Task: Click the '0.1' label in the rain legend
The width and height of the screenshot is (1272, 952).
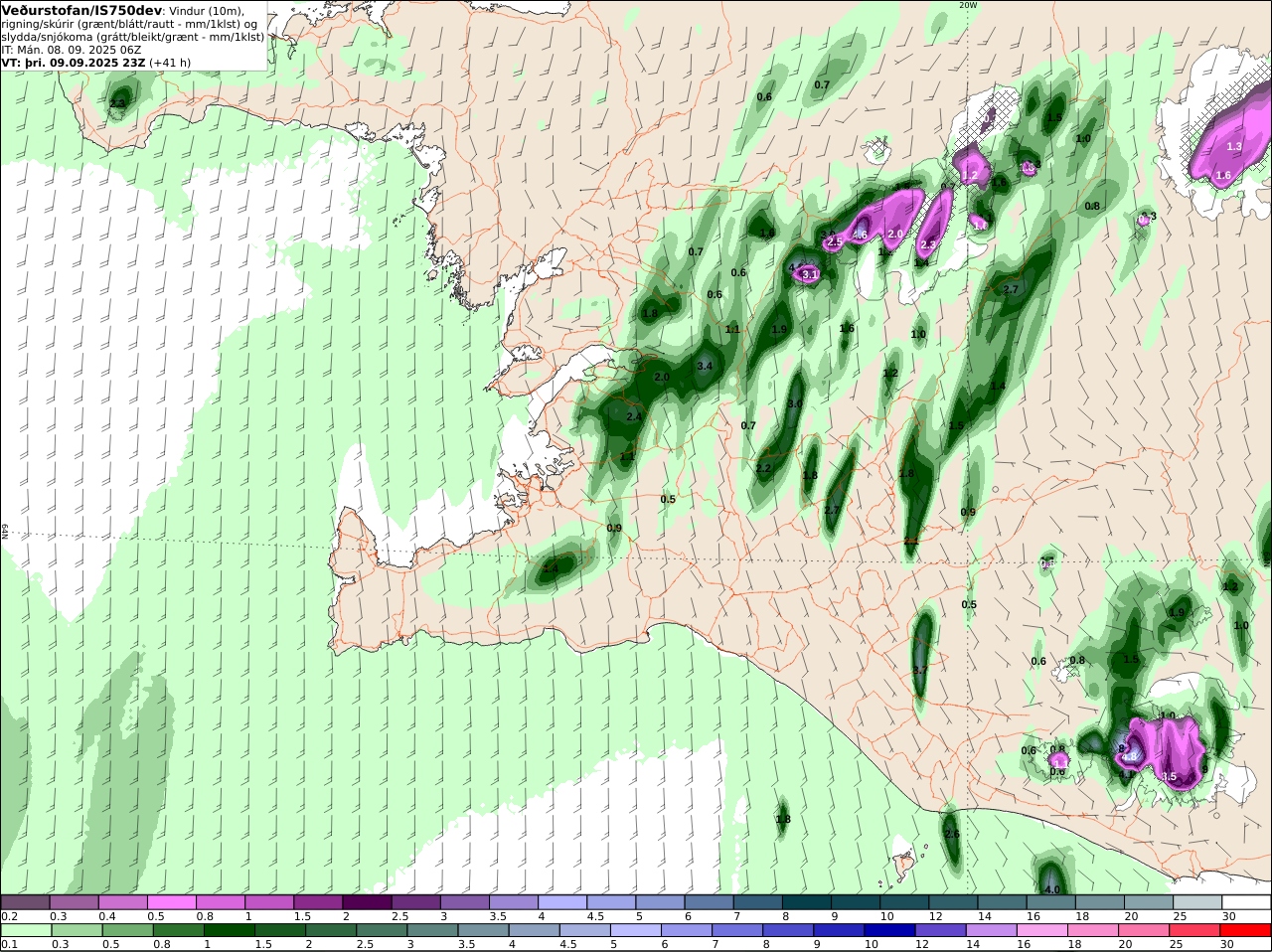Action: 9,944
